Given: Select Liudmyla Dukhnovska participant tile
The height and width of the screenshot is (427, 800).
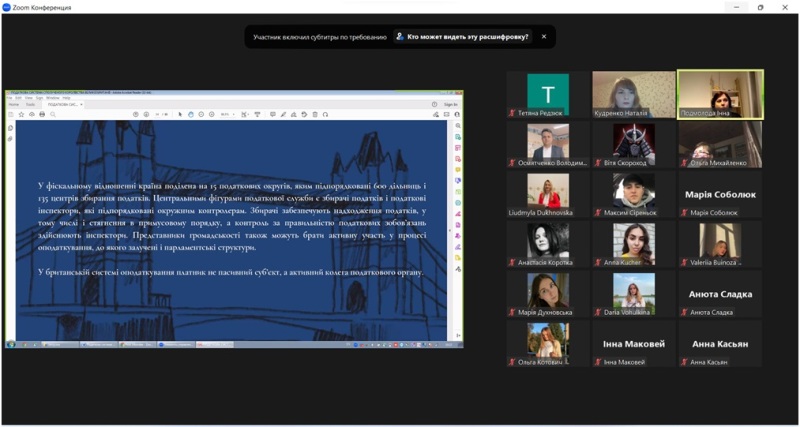Looking at the screenshot, I should (548, 194).
